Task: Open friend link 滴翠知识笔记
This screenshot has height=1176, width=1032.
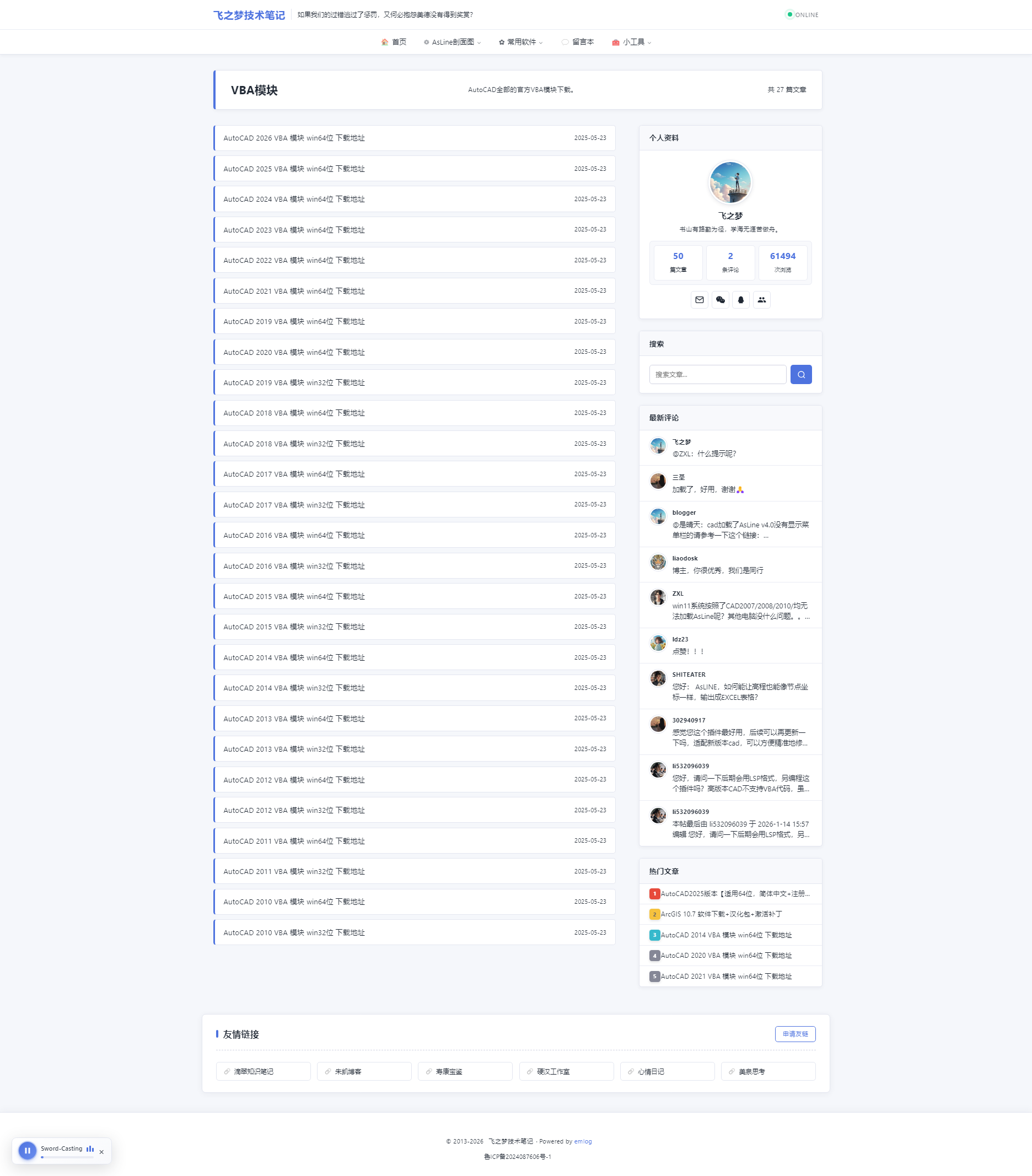Action: pos(263,1071)
